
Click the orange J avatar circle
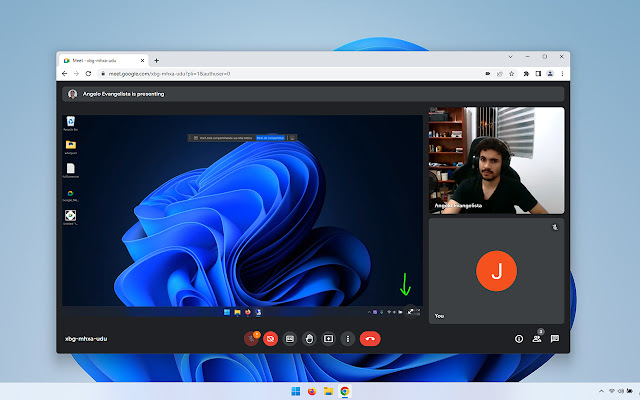click(x=496, y=271)
